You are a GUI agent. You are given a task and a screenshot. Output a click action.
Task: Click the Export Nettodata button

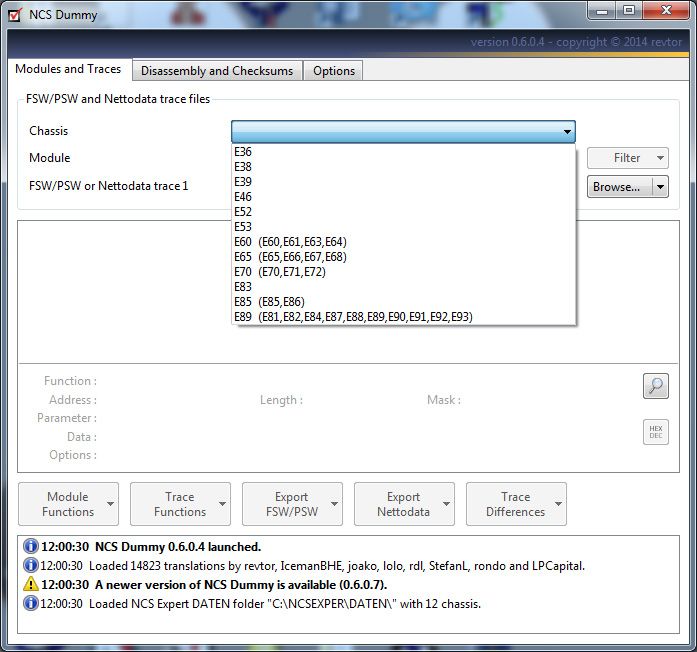pos(404,504)
